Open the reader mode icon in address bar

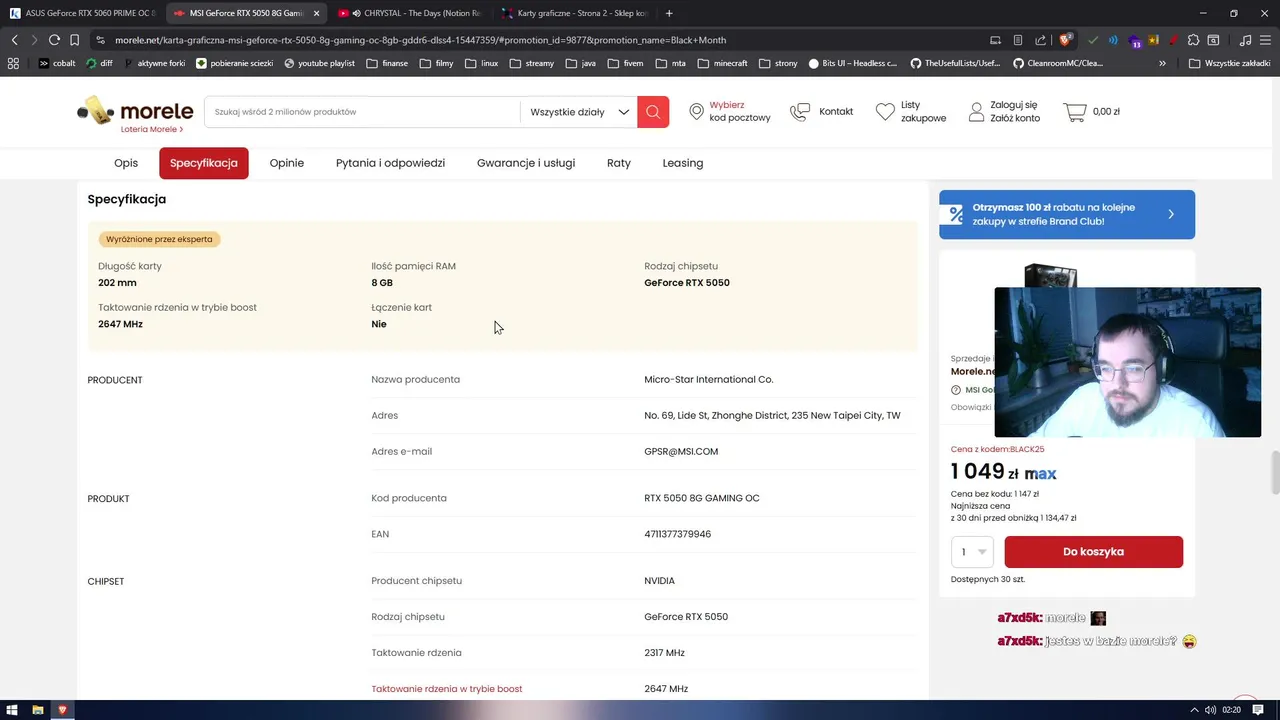coord(1018,40)
